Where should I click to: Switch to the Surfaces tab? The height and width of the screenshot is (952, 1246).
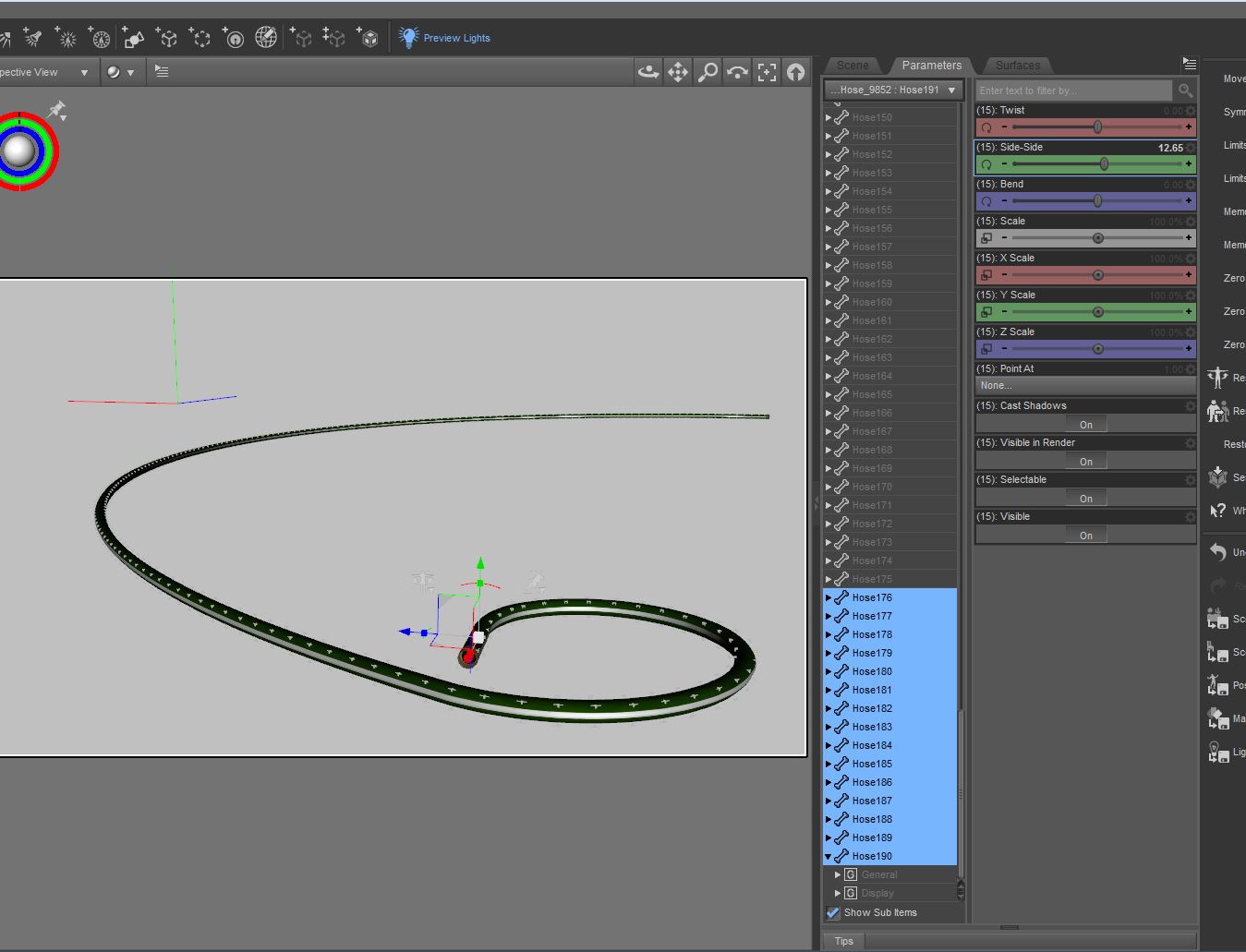[x=1017, y=66]
